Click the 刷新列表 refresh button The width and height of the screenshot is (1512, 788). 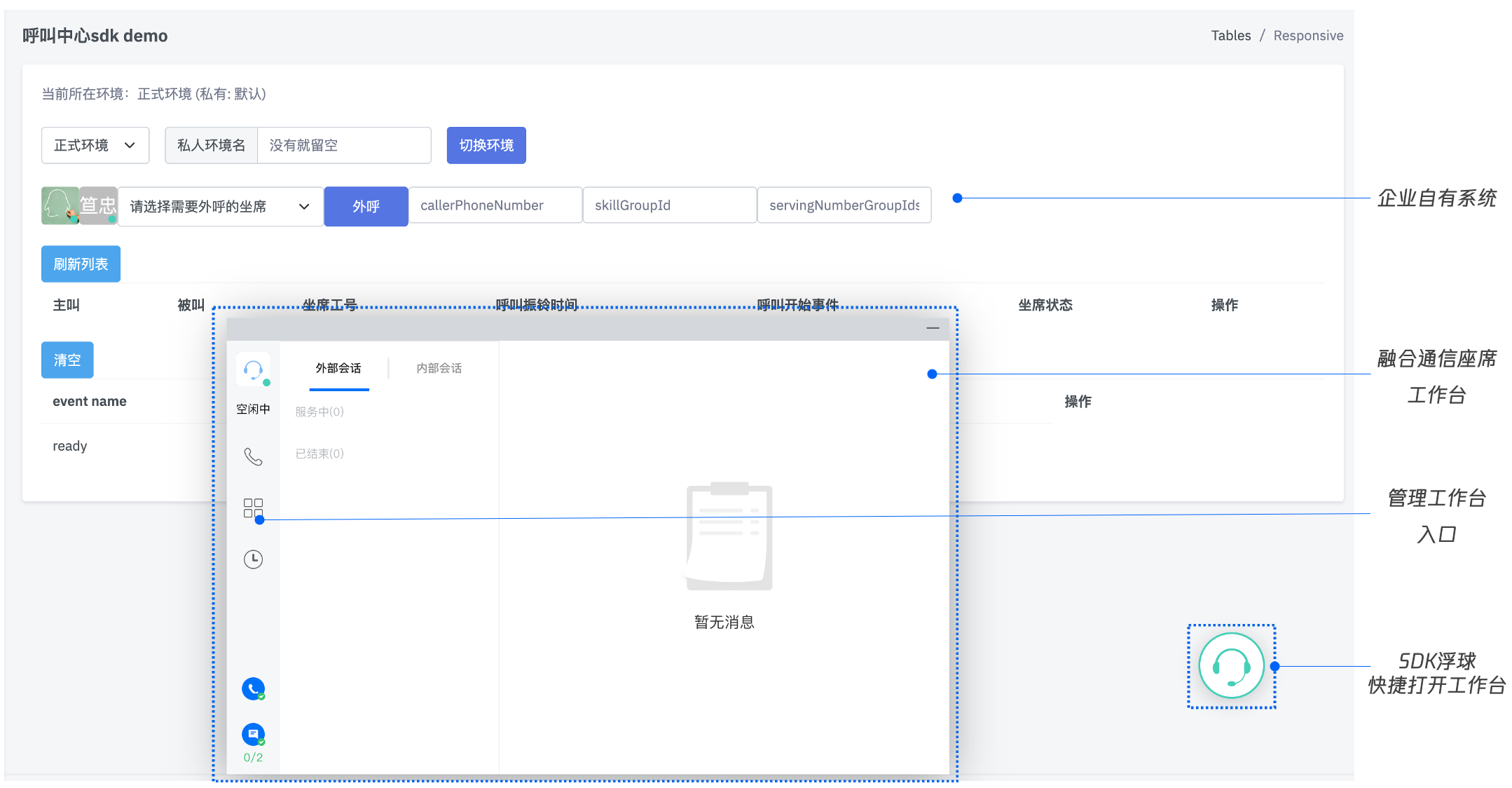[81, 264]
